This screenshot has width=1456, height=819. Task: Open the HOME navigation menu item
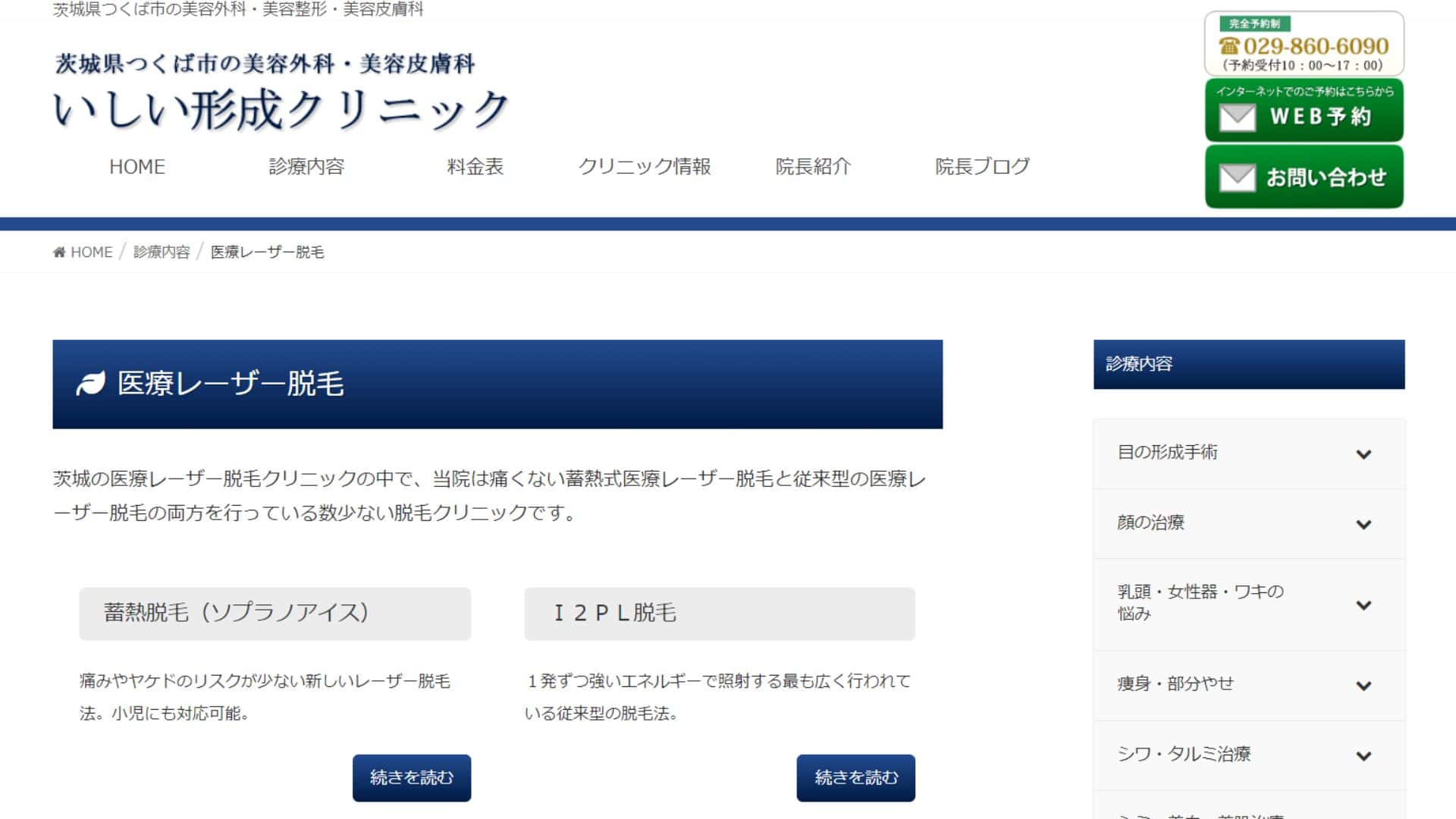[137, 167]
